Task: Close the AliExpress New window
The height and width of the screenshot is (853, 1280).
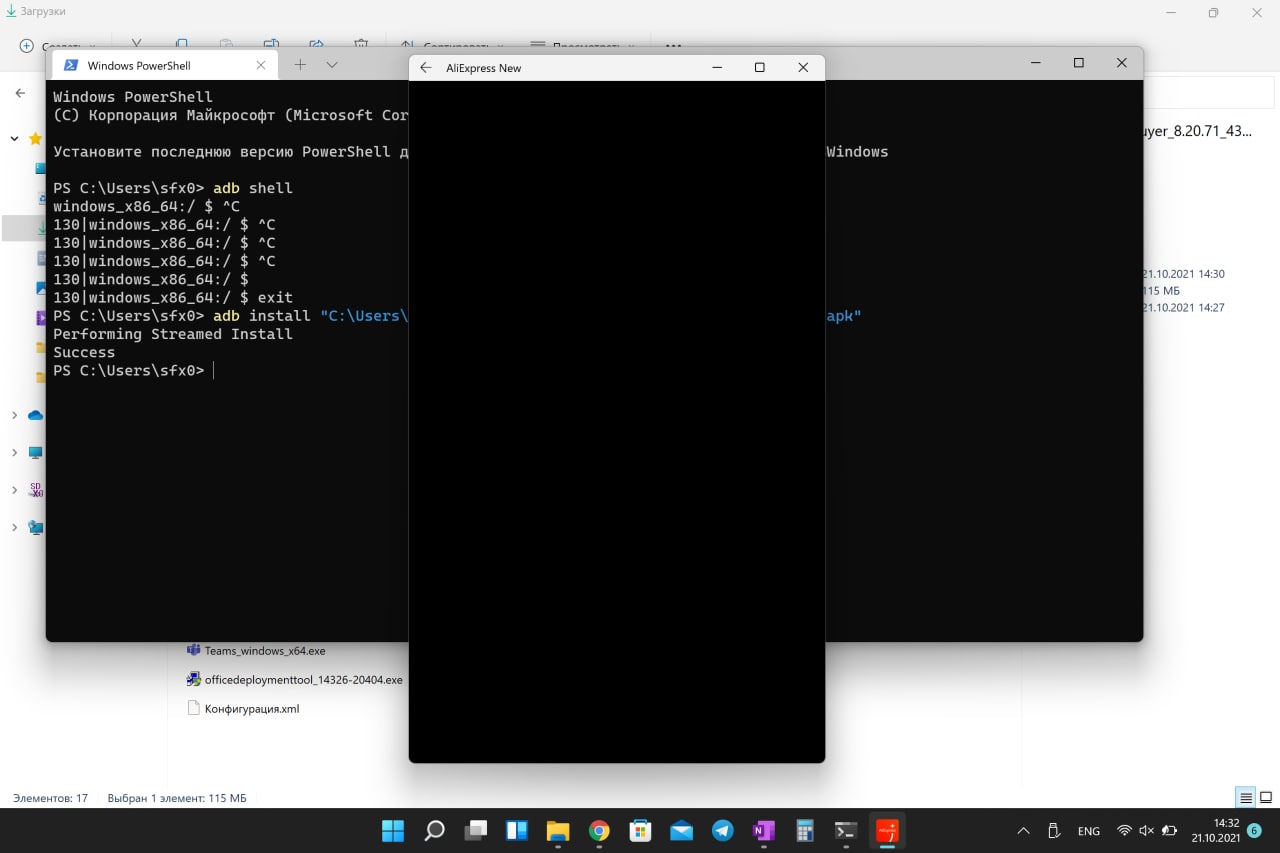Action: tap(803, 67)
